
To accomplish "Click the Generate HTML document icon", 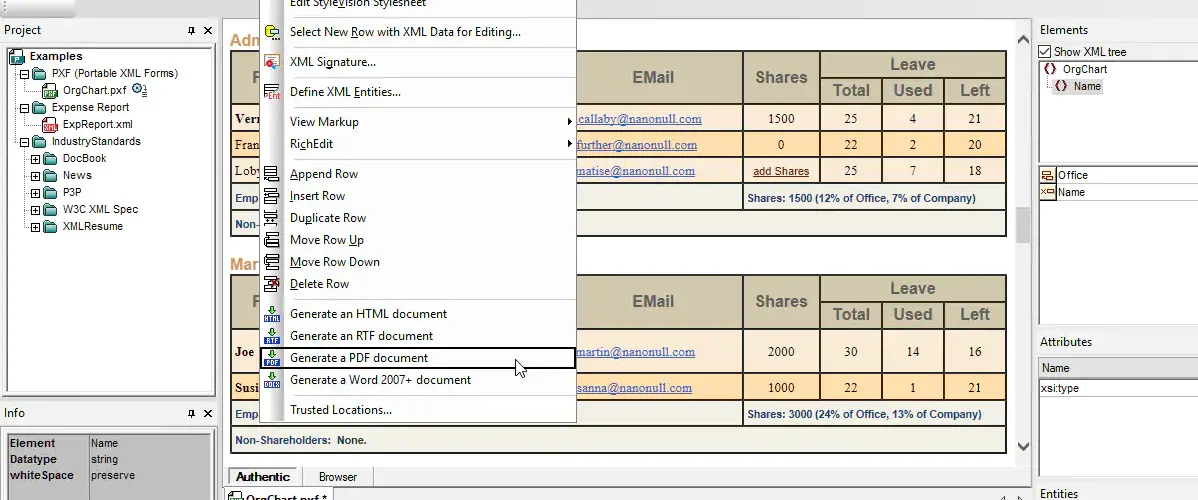I will pyautogui.click(x=271, y=314).
